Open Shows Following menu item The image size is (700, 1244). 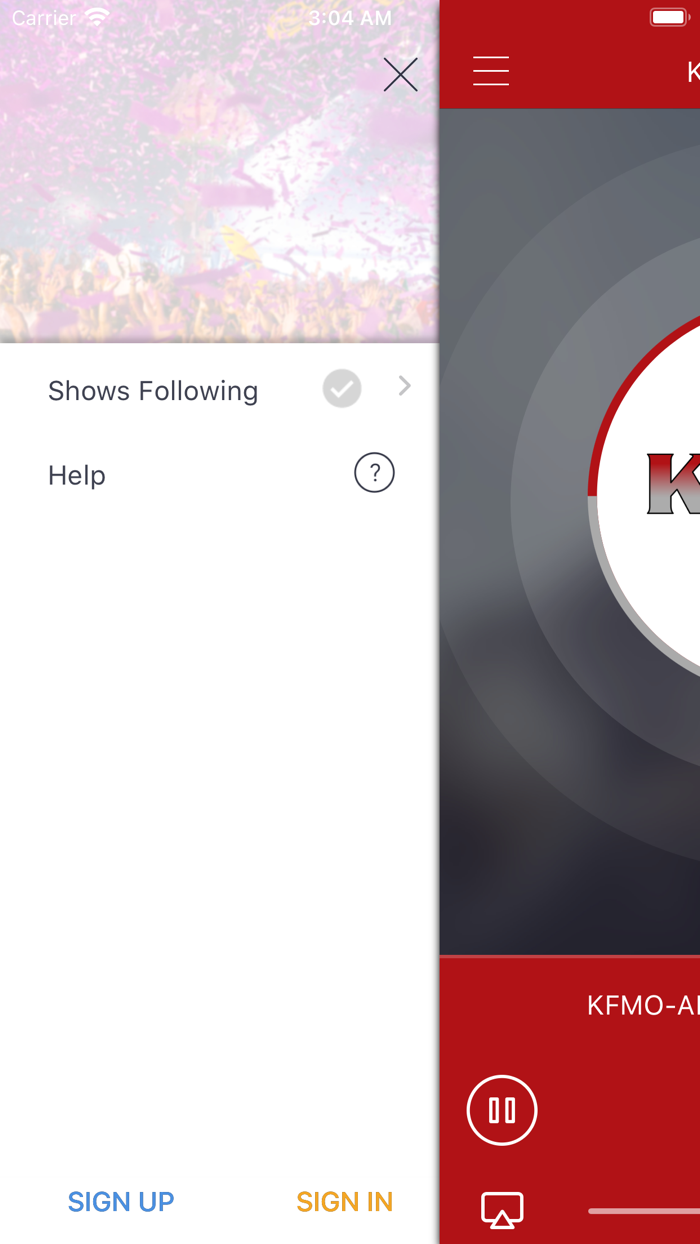153,391
